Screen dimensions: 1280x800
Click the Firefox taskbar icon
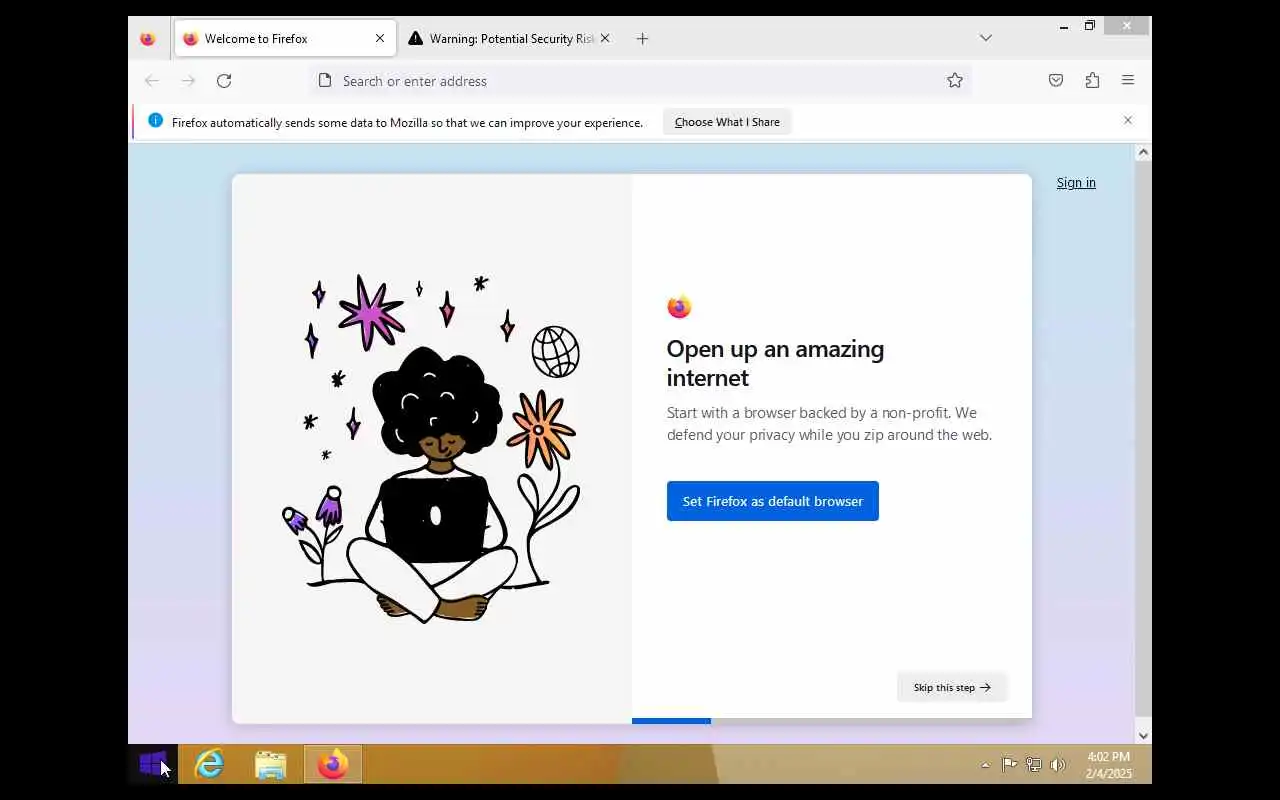click(x=332, y=765)
